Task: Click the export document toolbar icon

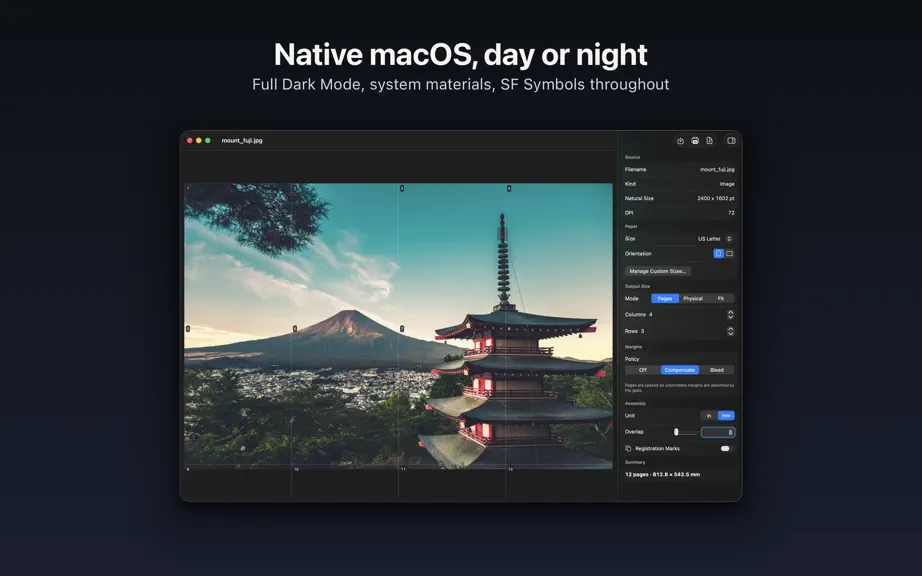Action: 710,140
